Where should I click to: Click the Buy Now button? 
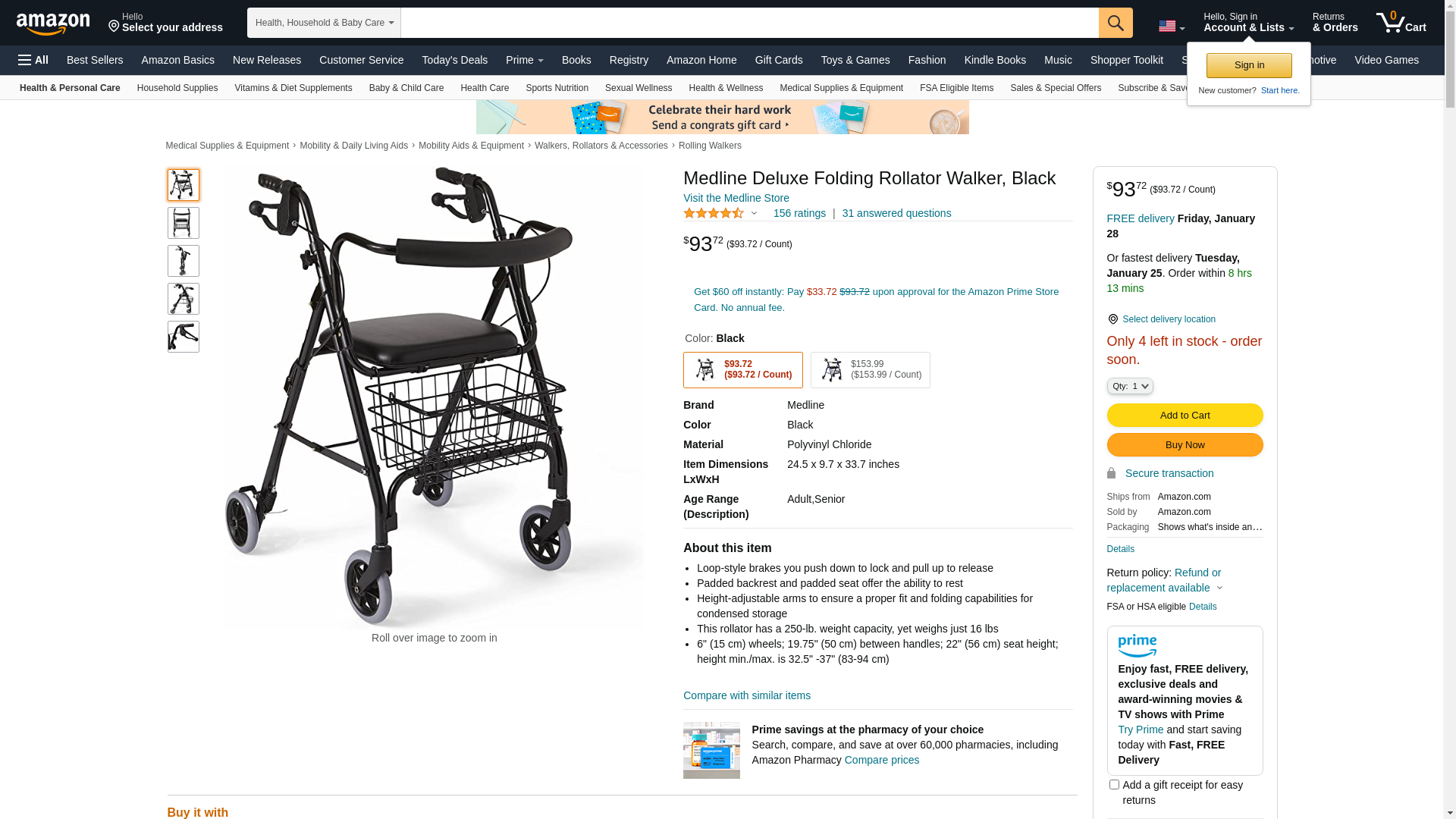click(1185, 444)
